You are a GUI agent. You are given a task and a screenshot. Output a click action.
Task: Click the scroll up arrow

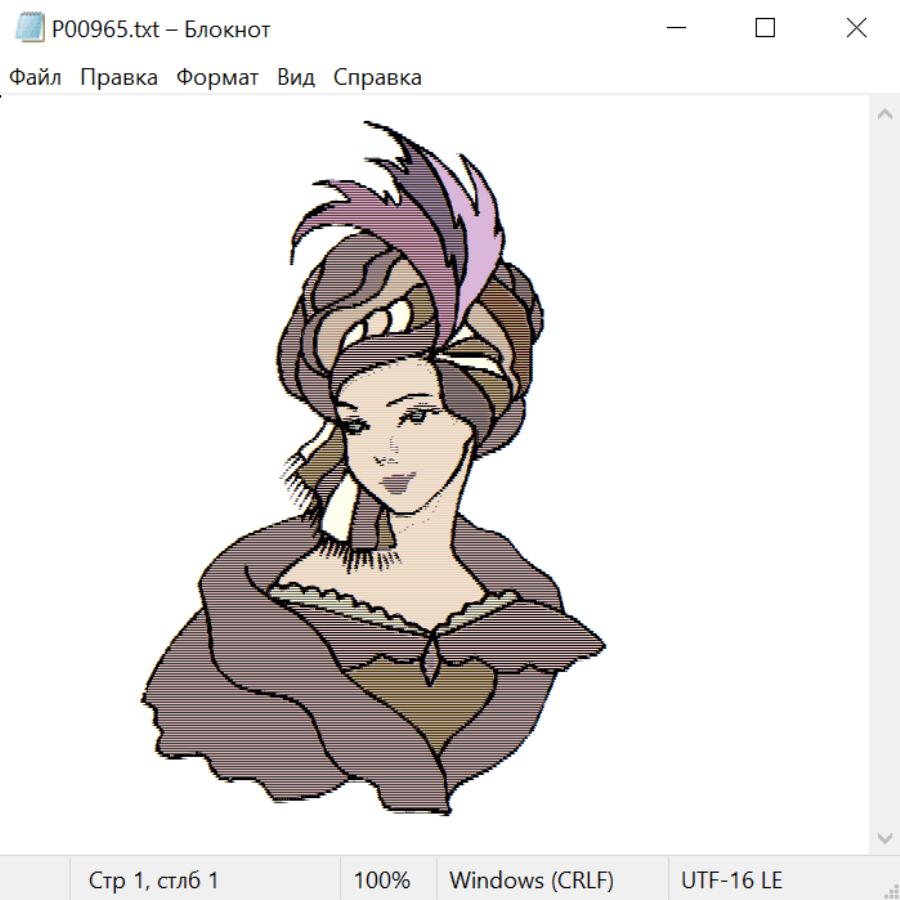pyautogui.click(x=884, y=115)
